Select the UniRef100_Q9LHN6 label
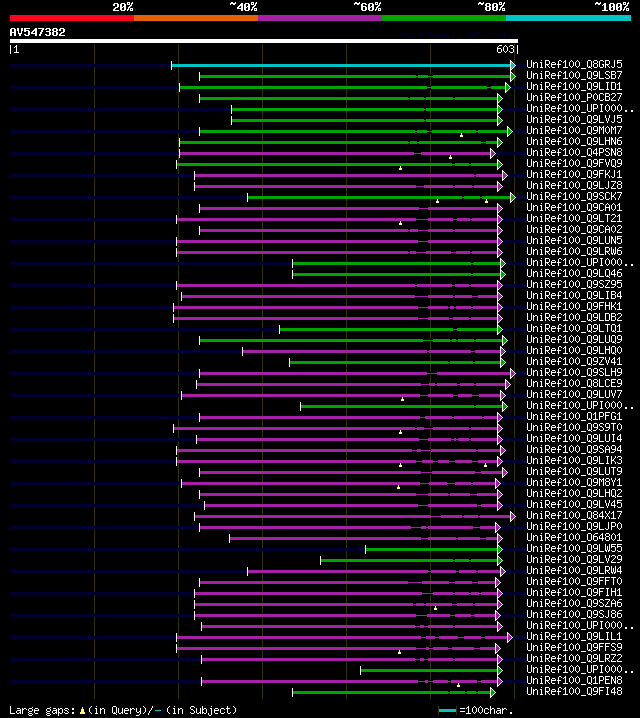 click(x=574, y=141)
